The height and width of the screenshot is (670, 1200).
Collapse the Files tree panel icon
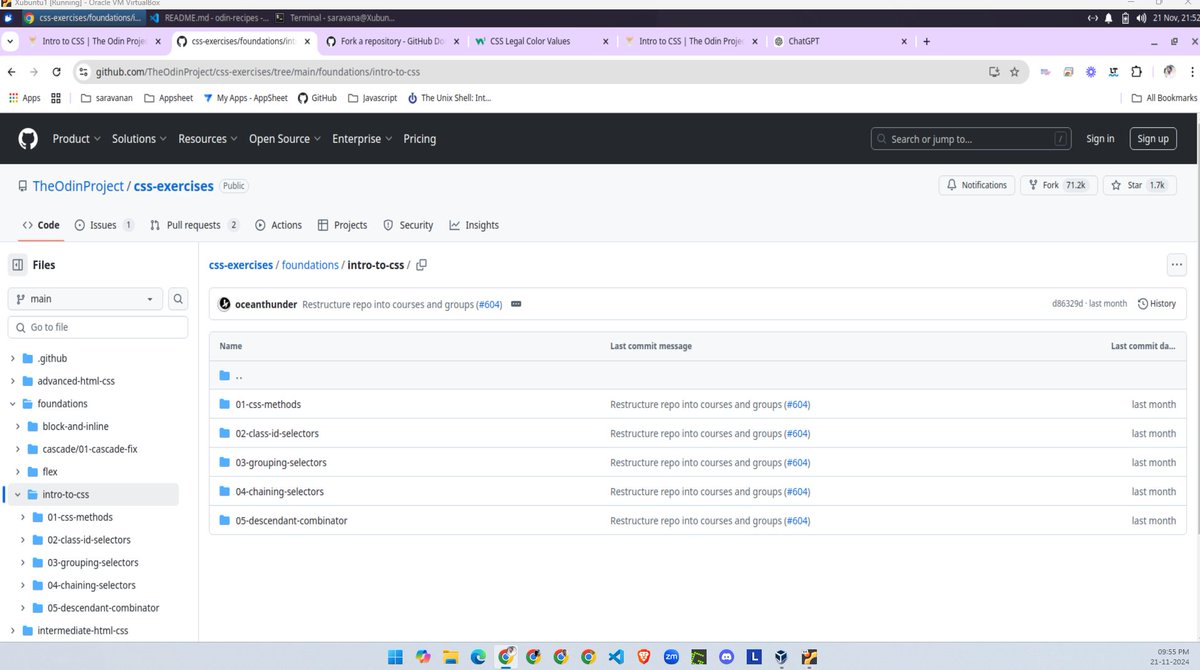[18, 265]
